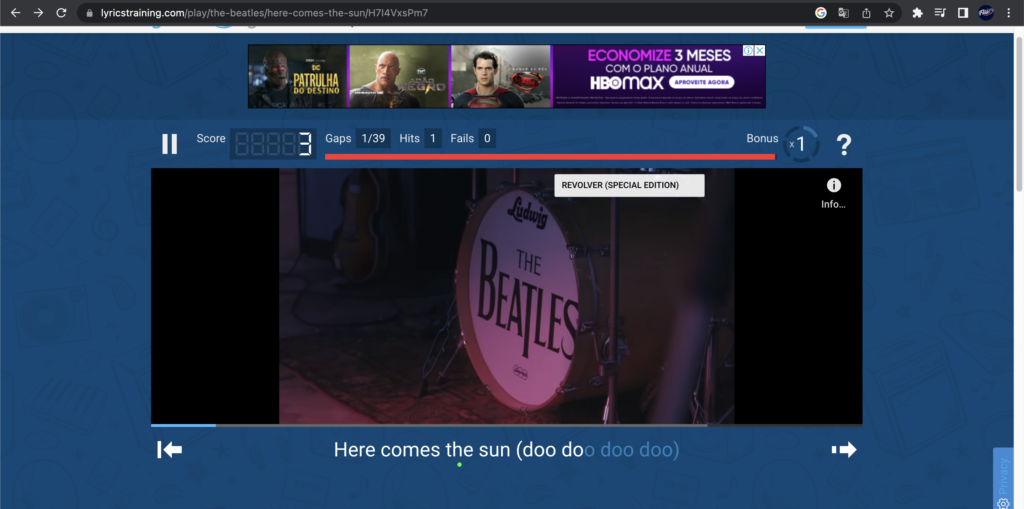This screenshot has height=509, width=1024.
Task: Share this page icon
Action: (x=867, y=12)
